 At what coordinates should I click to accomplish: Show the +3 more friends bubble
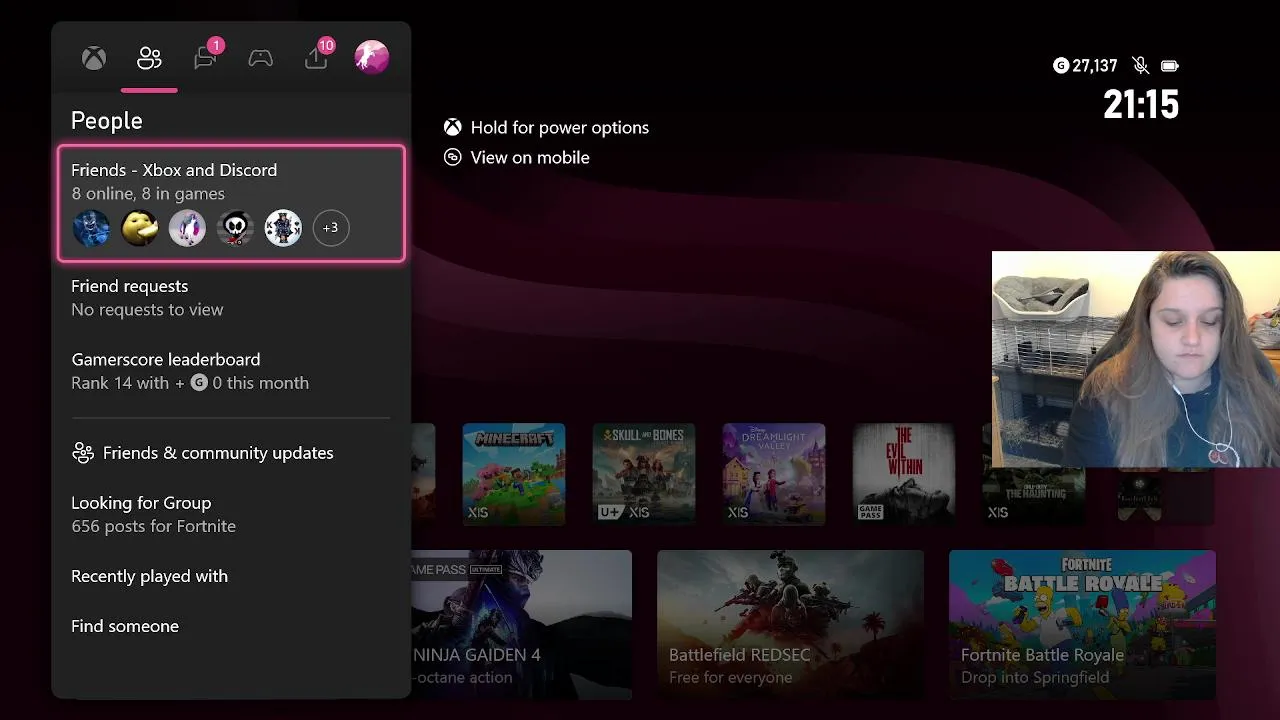click(x=331, y=228)
